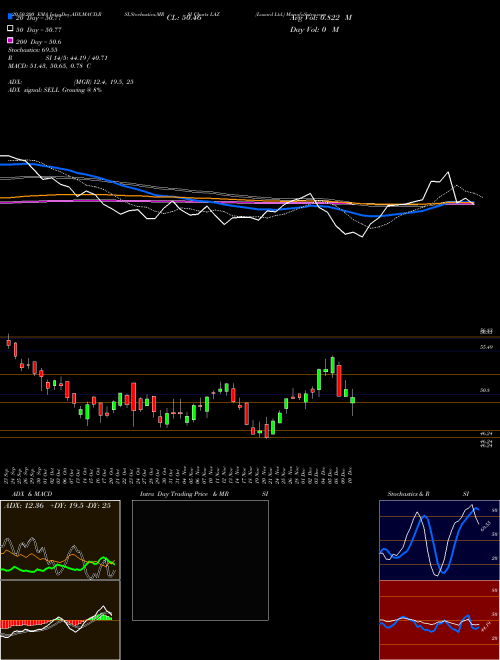Viewport: 500px width, 660px height.
Task: Click the MACD: 51.43, 50.65, 0.78 readout
Action: point(49,66)
